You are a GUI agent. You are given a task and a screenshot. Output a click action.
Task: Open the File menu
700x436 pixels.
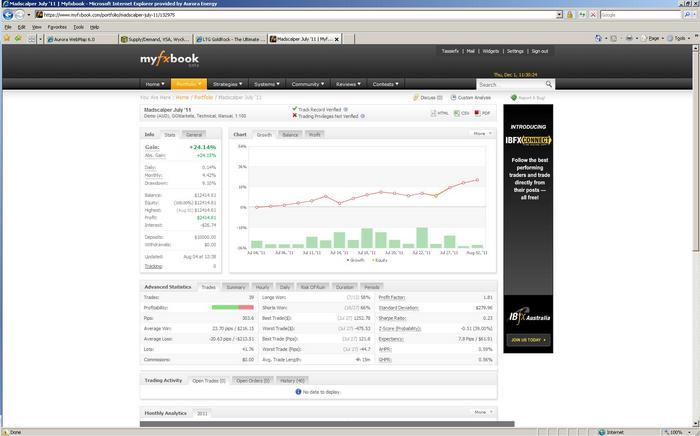click(8, 27)
